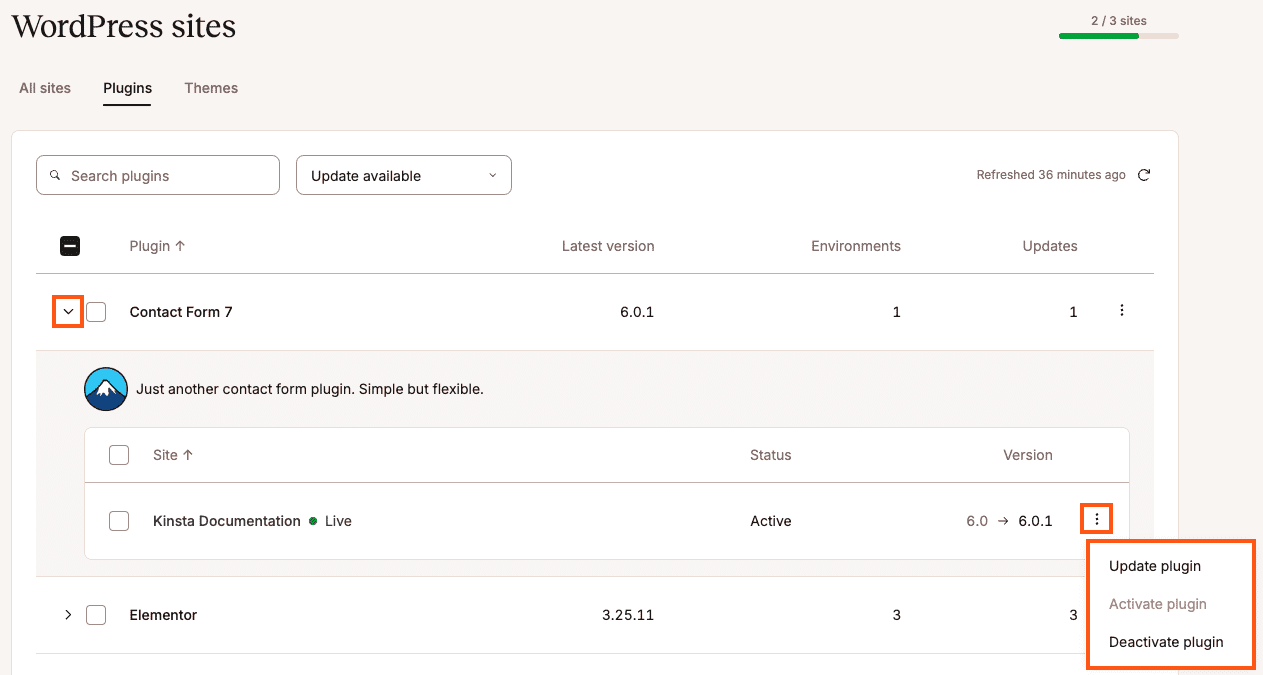Select the Elementor plugin checkbox

pos(96,615)
